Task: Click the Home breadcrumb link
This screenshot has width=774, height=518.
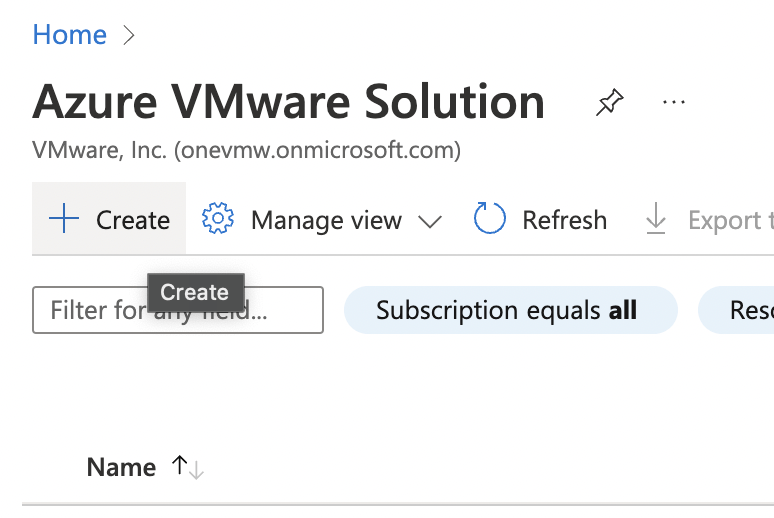Action: [69, 35]
